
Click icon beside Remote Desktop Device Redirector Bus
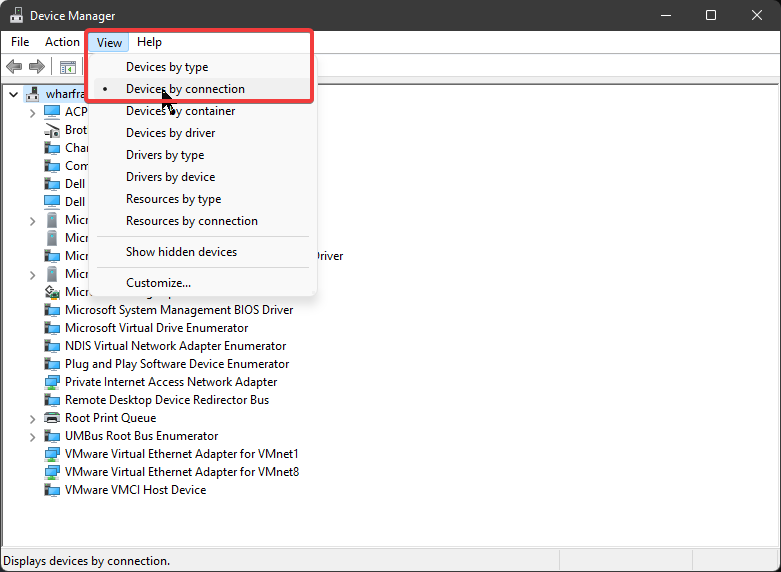pos(52,400)
